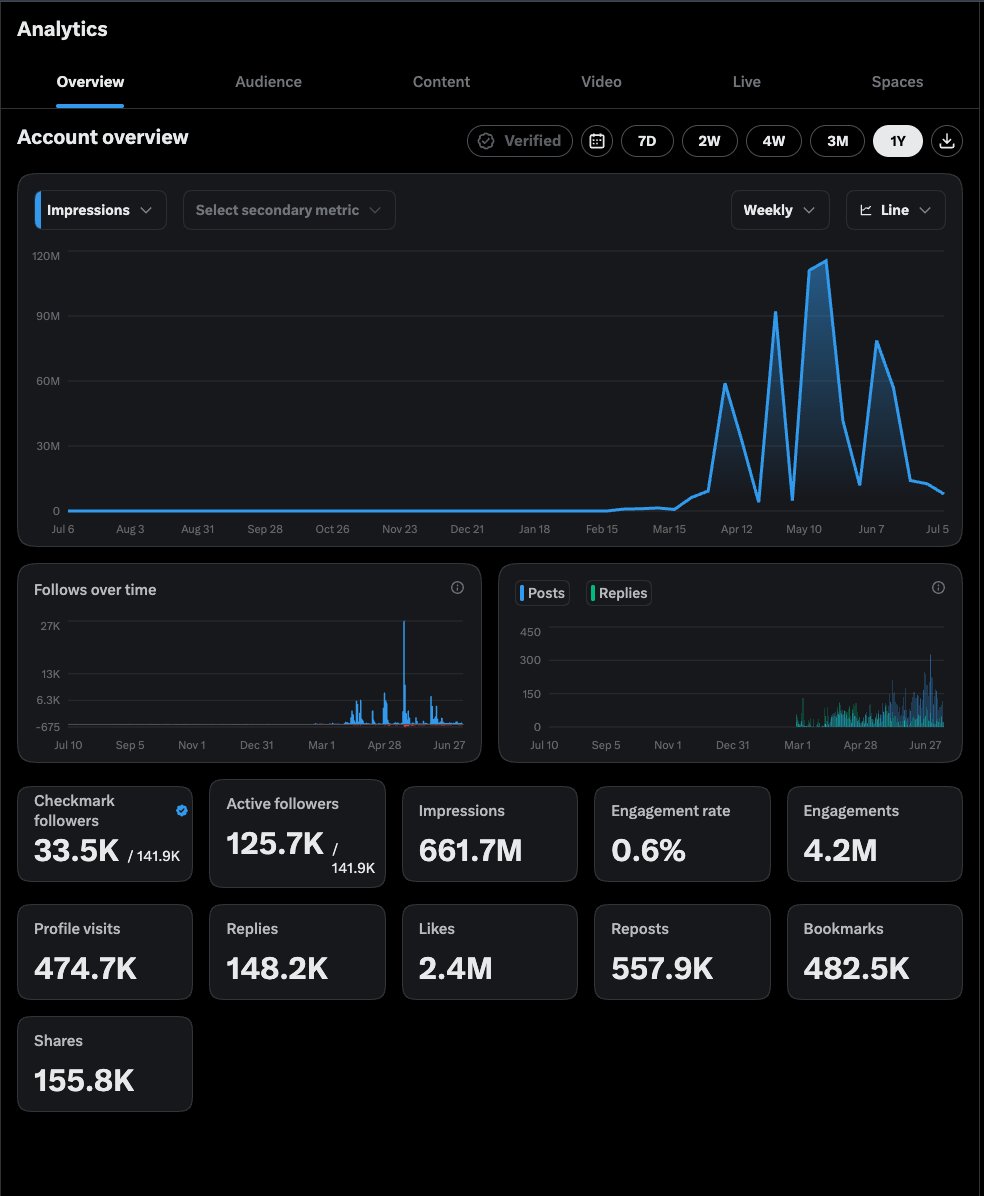Select the 2W time range
The height and width of the screenshot is (1196, 984).
[709, 141]
